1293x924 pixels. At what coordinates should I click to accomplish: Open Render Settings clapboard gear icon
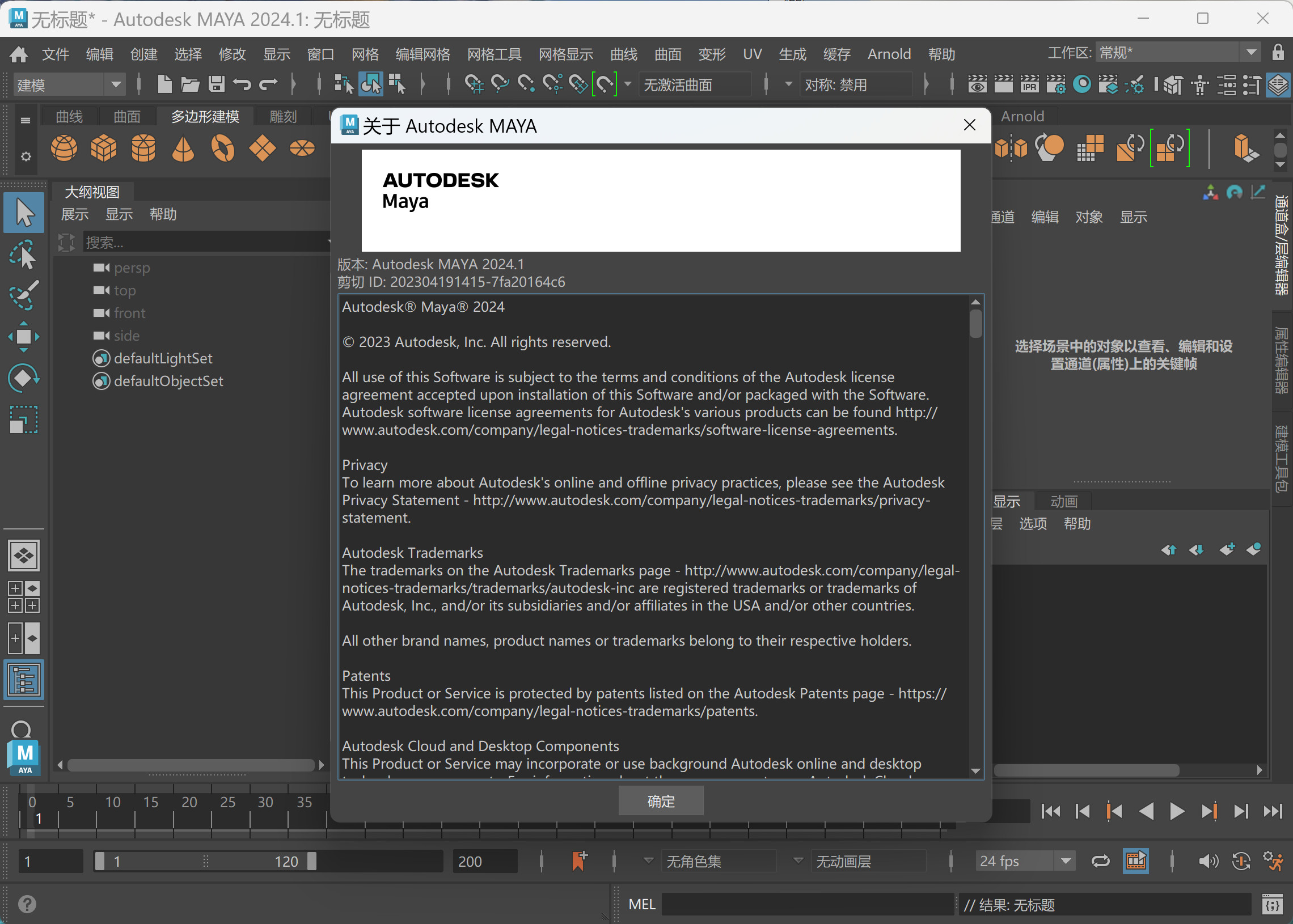click(1056, 85)
